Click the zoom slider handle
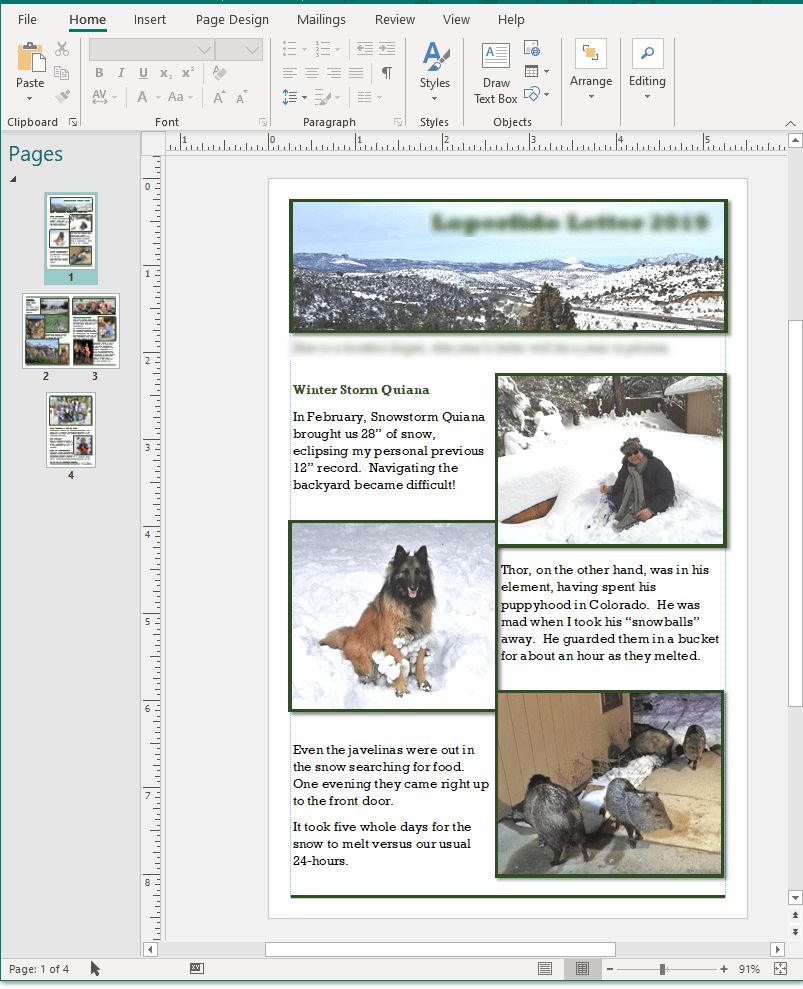 (662, 969)
